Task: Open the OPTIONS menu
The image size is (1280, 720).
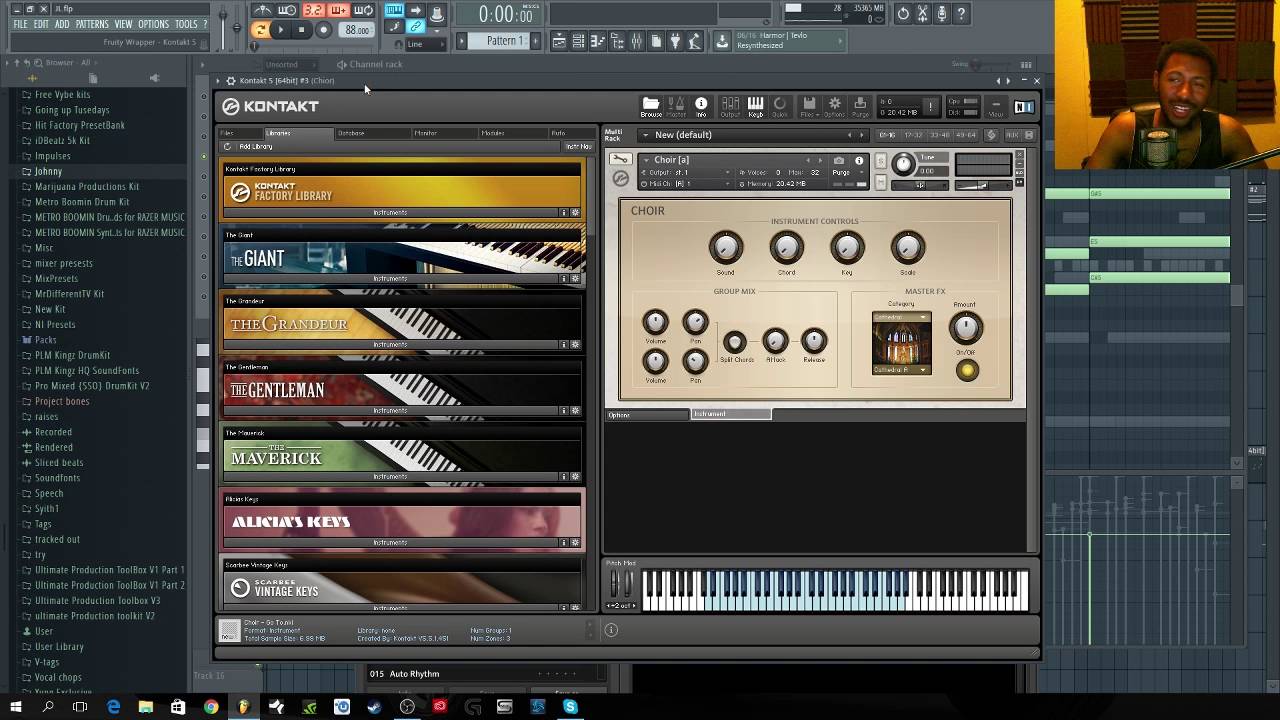Action: coord(153,24)
